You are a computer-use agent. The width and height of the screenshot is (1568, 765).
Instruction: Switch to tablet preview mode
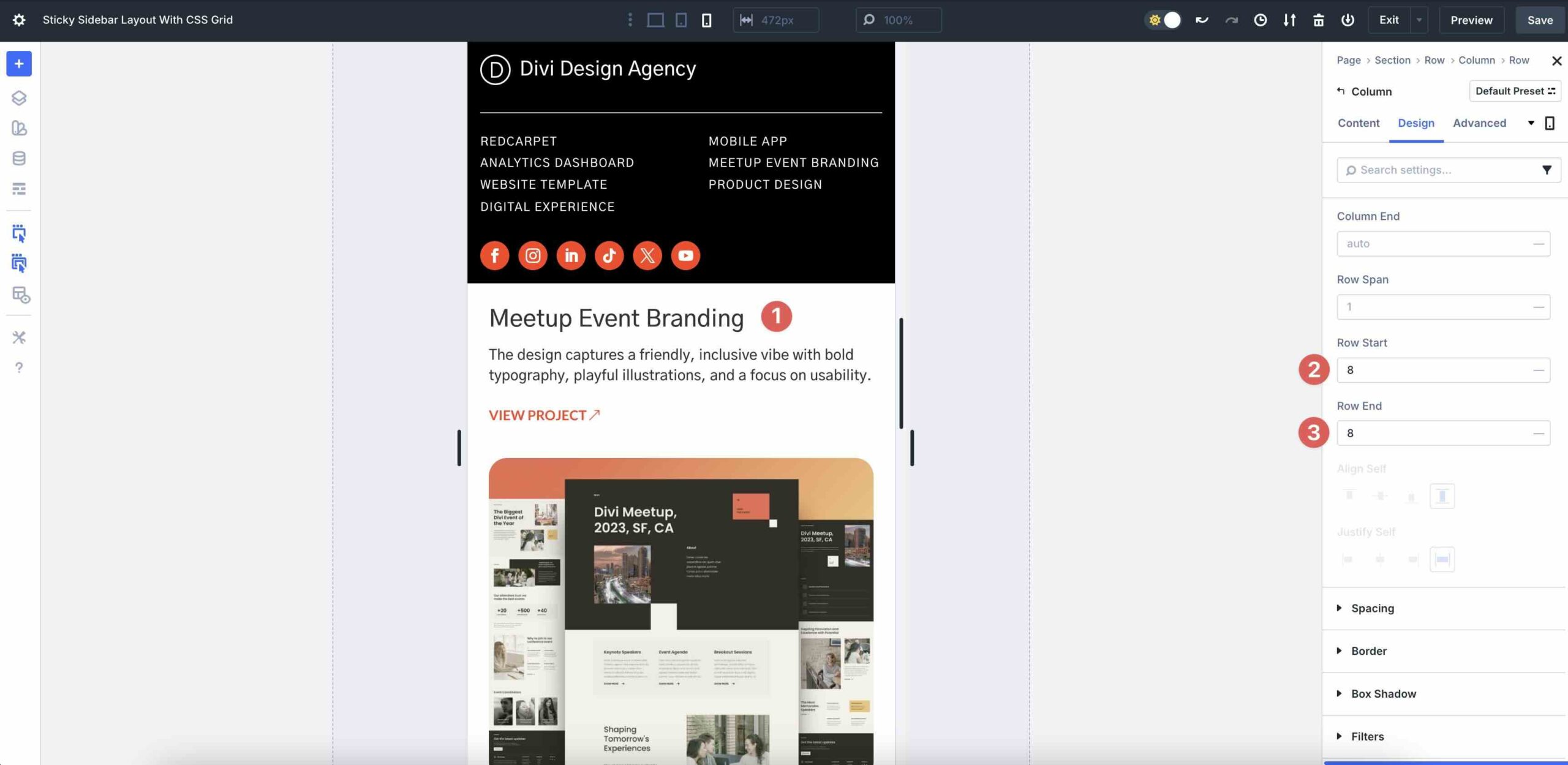[x=680, y=20]
